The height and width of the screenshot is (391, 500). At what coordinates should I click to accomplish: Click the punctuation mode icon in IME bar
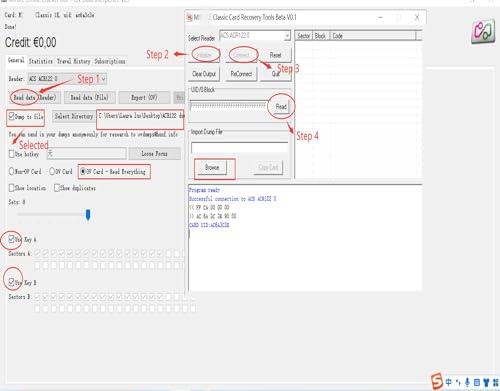point(458,382)
